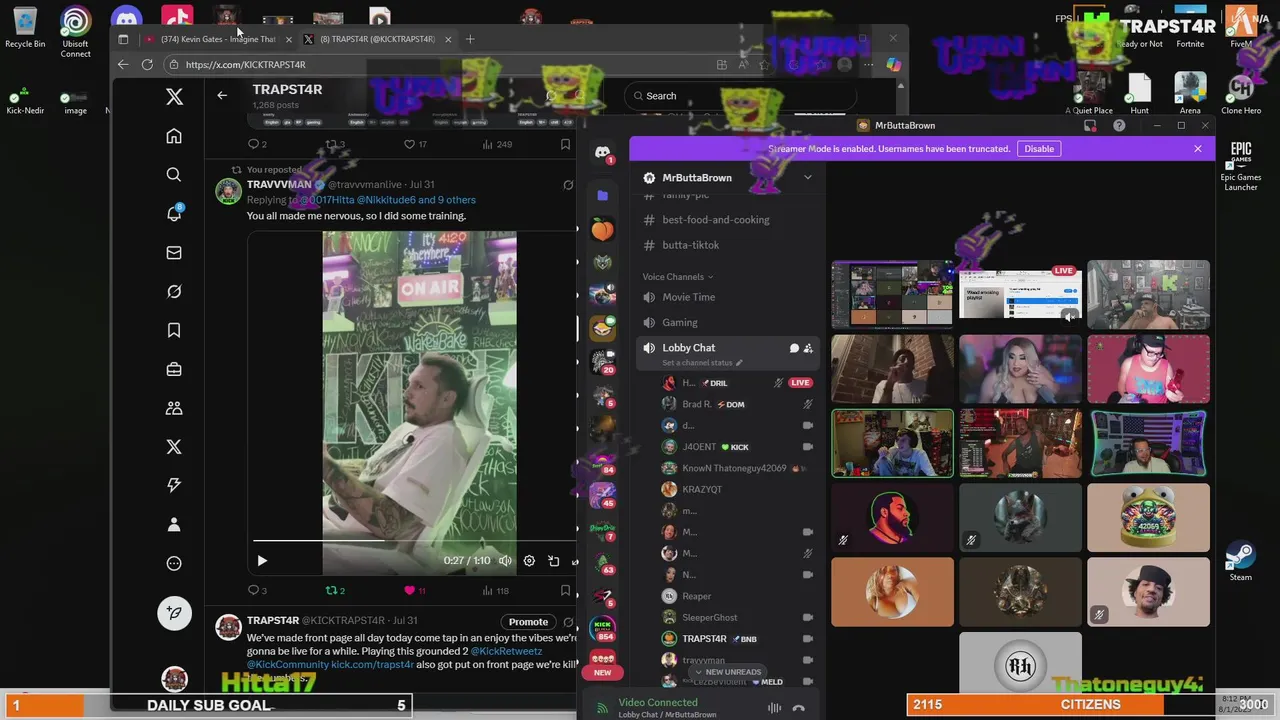
Task: Switch to Kevin Gates YouTube tab
Action: (218, 39)
